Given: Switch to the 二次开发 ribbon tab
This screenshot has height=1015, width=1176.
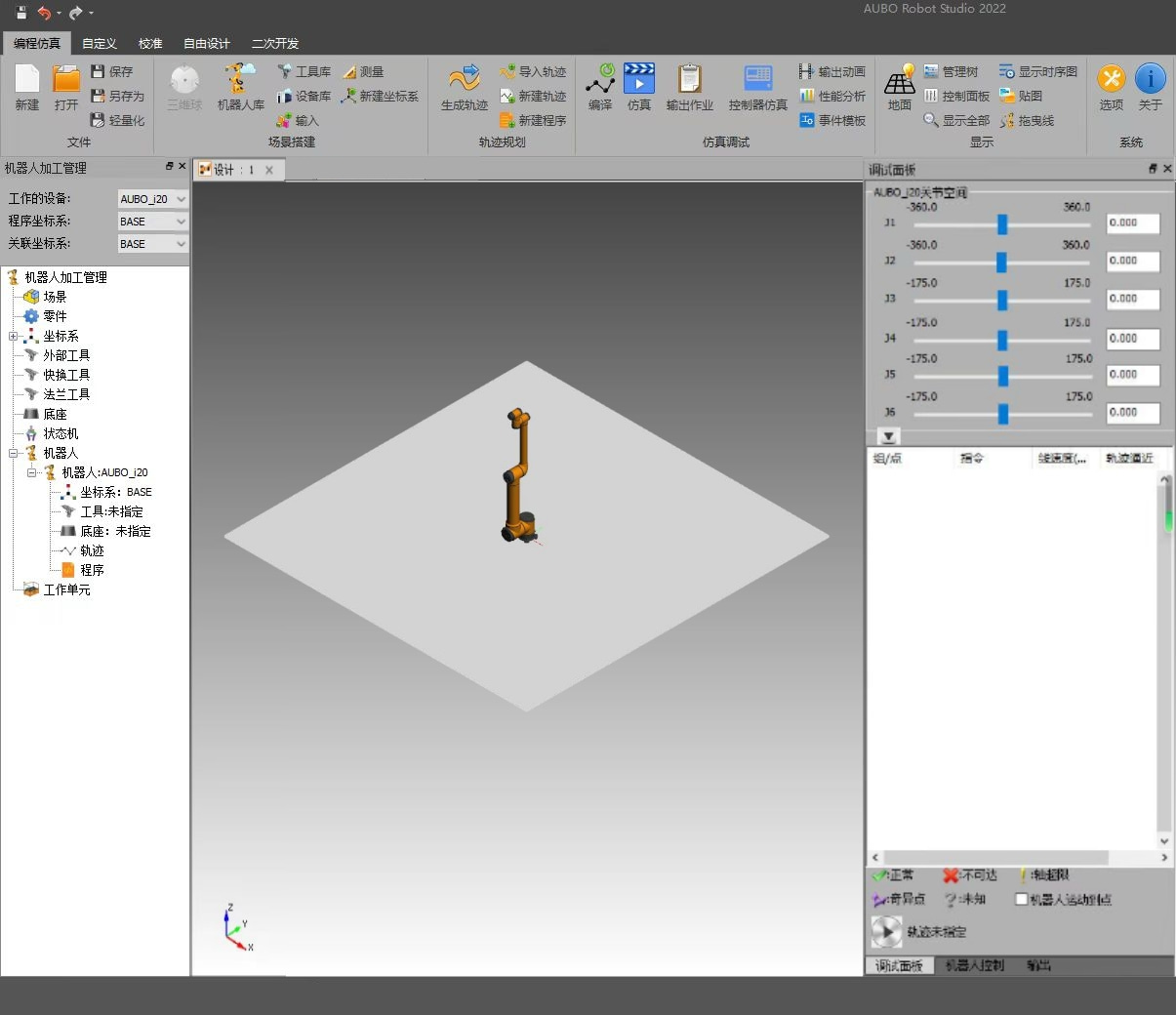Looking at the screenshot, I should 275,43.
